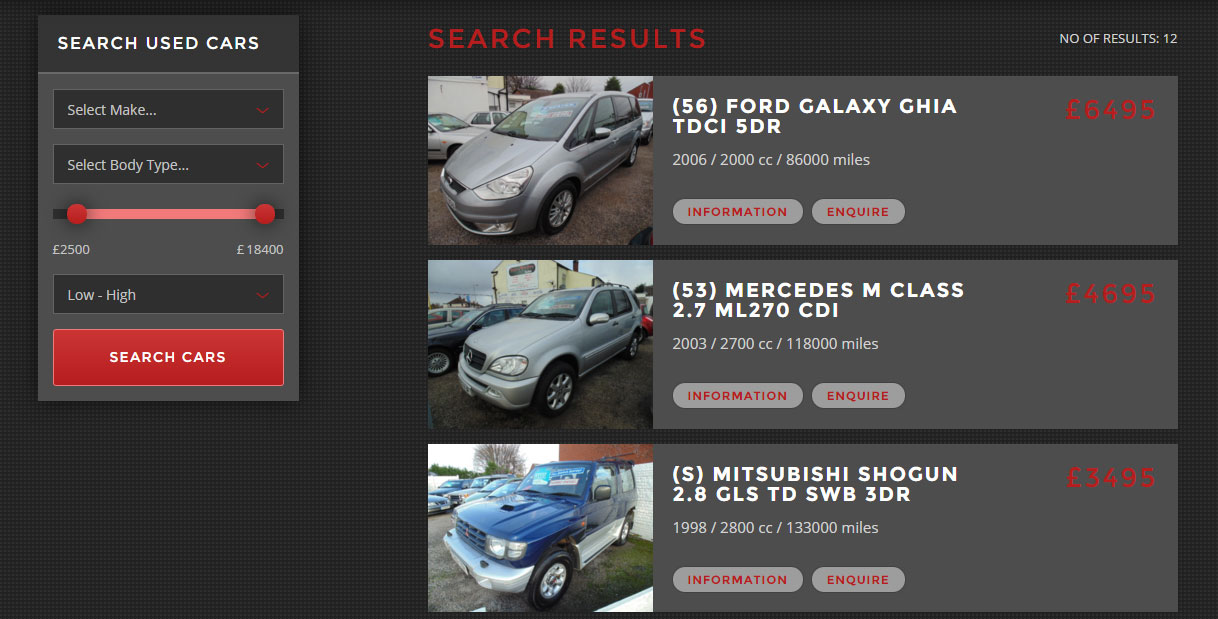Screen dimensions: 1218x619
Task: Open the (S) Mitsubishi Shogun title link
Action: pos(815,484)
